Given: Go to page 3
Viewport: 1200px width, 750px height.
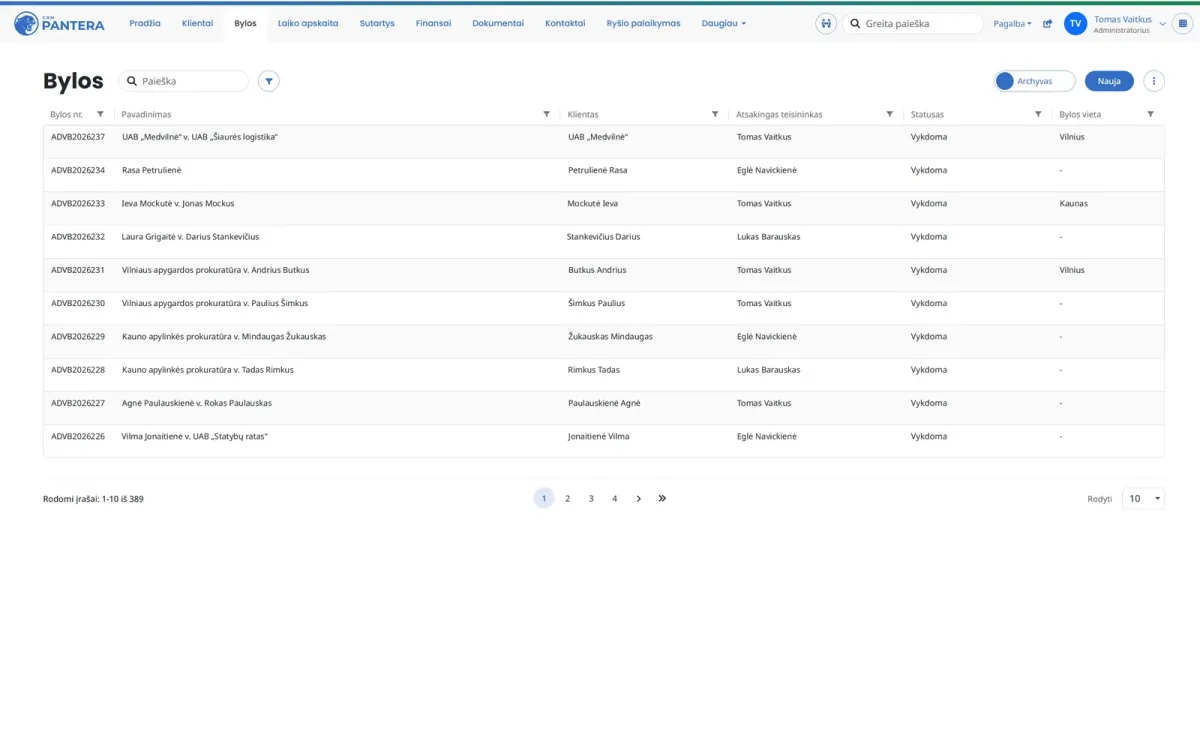Looking at the screenshot, I should tap(591, 498).
